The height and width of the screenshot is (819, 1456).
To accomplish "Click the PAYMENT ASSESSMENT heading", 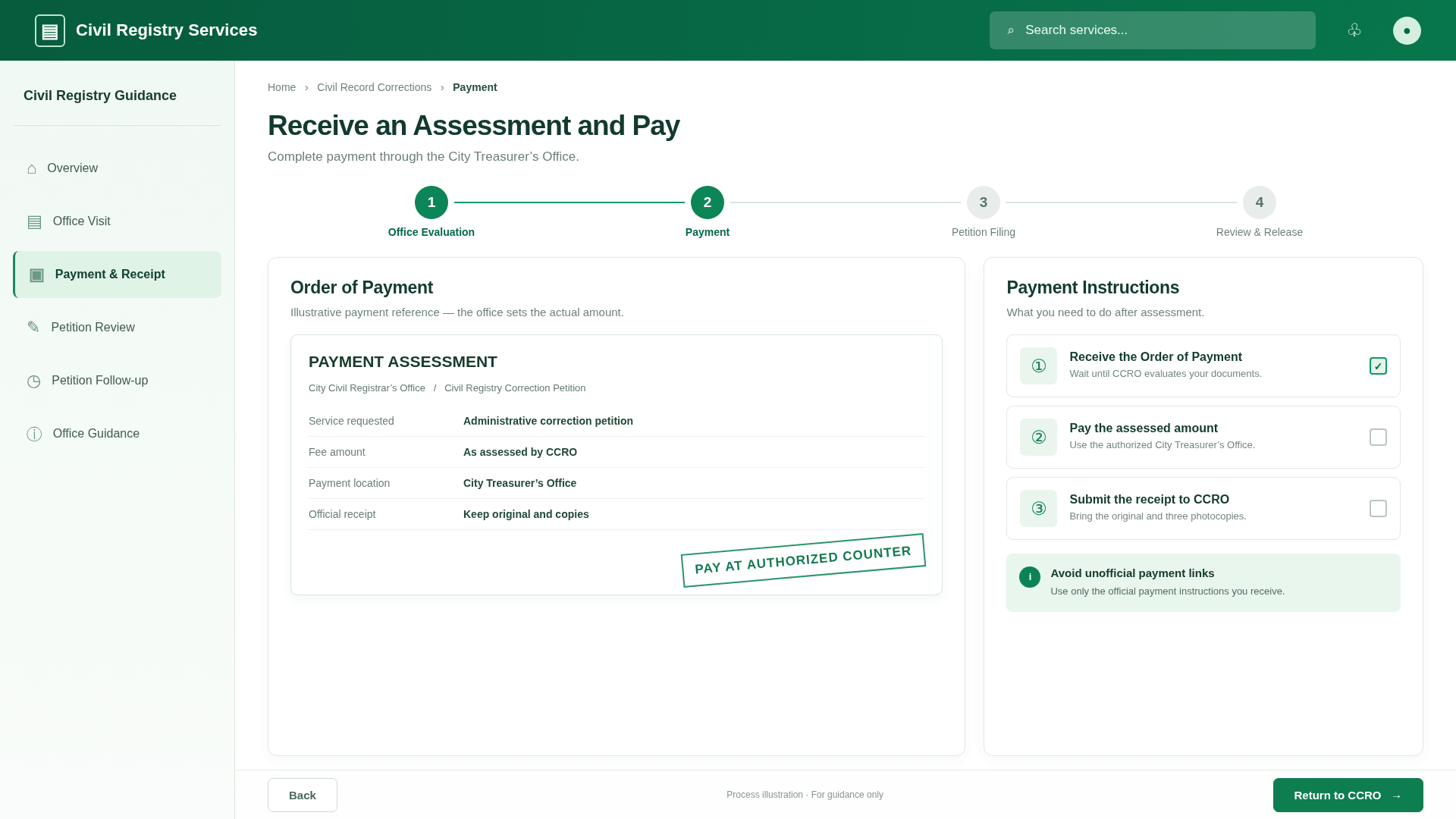I will coord(403,362).
